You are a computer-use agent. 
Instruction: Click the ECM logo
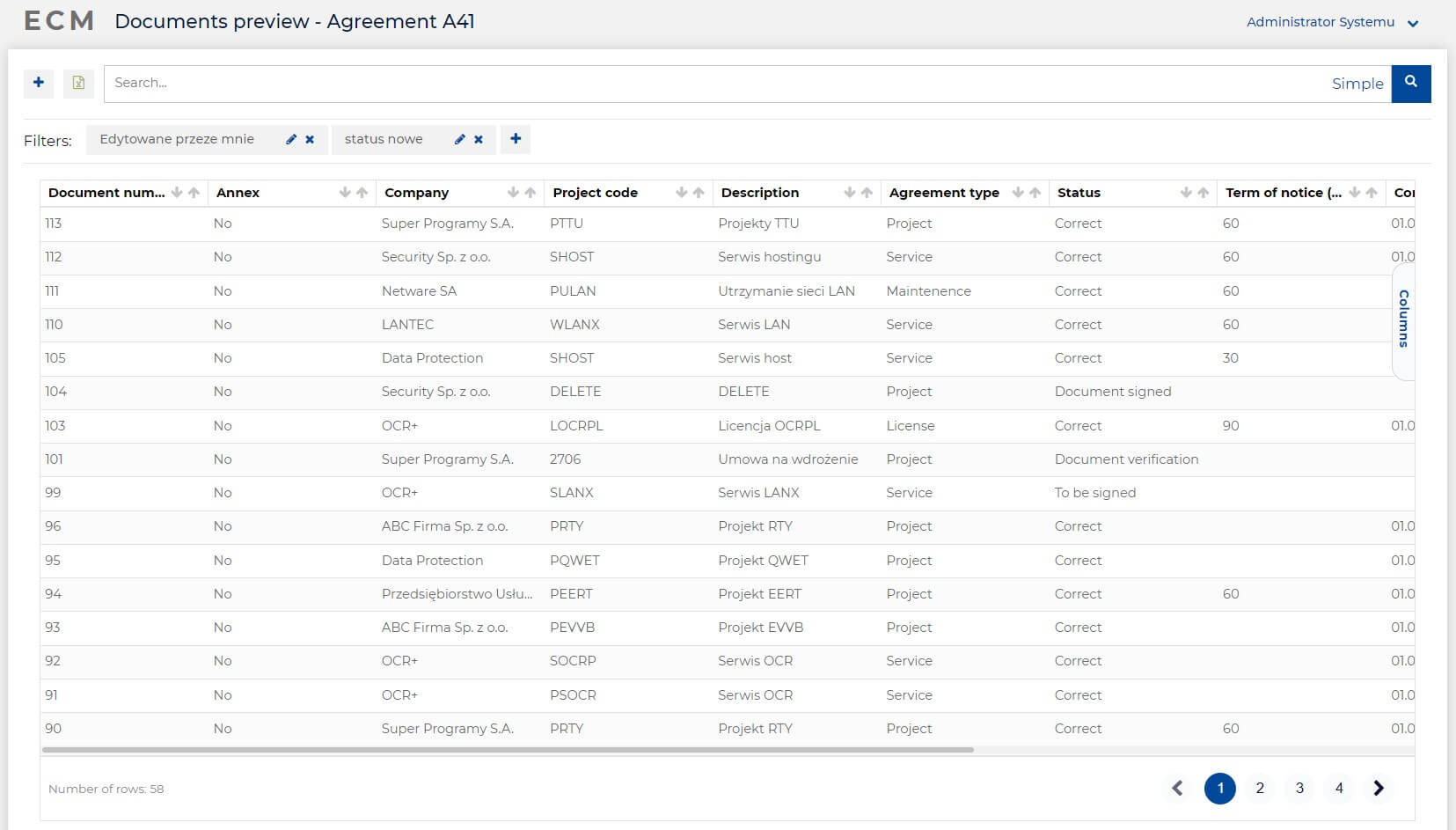59,21
